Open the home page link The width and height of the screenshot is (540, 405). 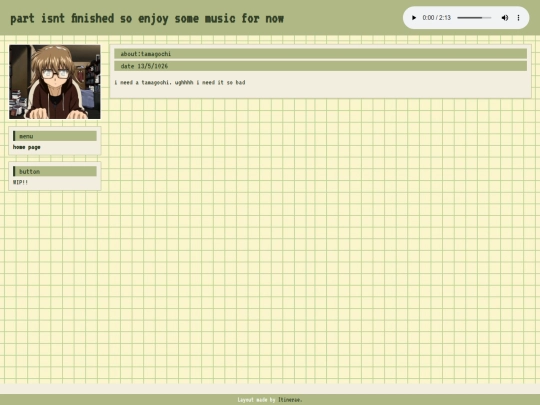click(27, 147)
